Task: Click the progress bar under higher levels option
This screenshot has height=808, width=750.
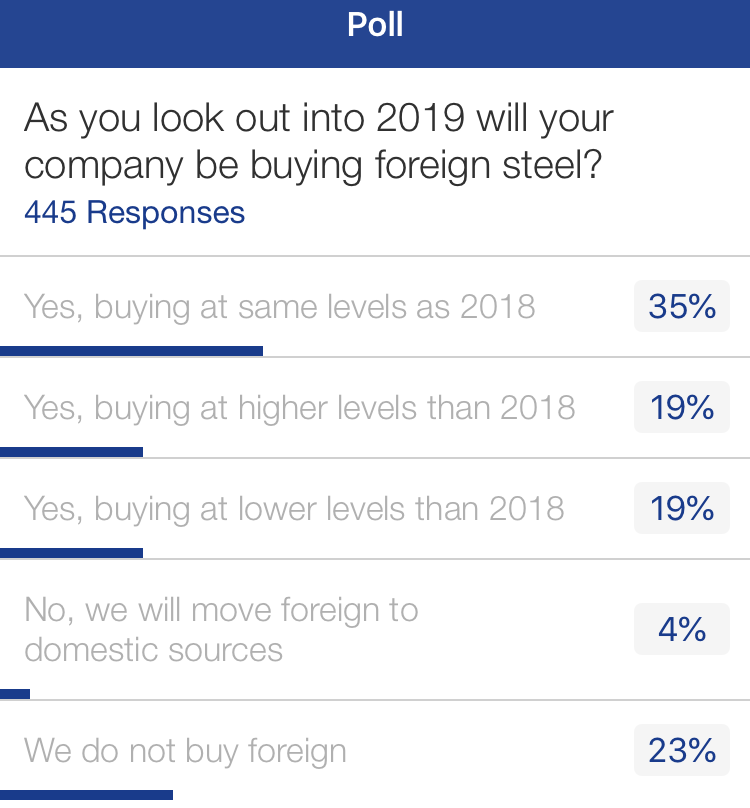Action: pos(71,452)
